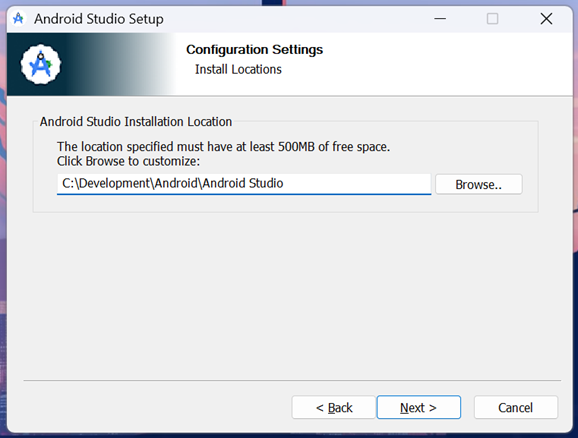This screenshot has width=578, height=438.
Task: Click the Install Locations subtitle
Action: 238,69
